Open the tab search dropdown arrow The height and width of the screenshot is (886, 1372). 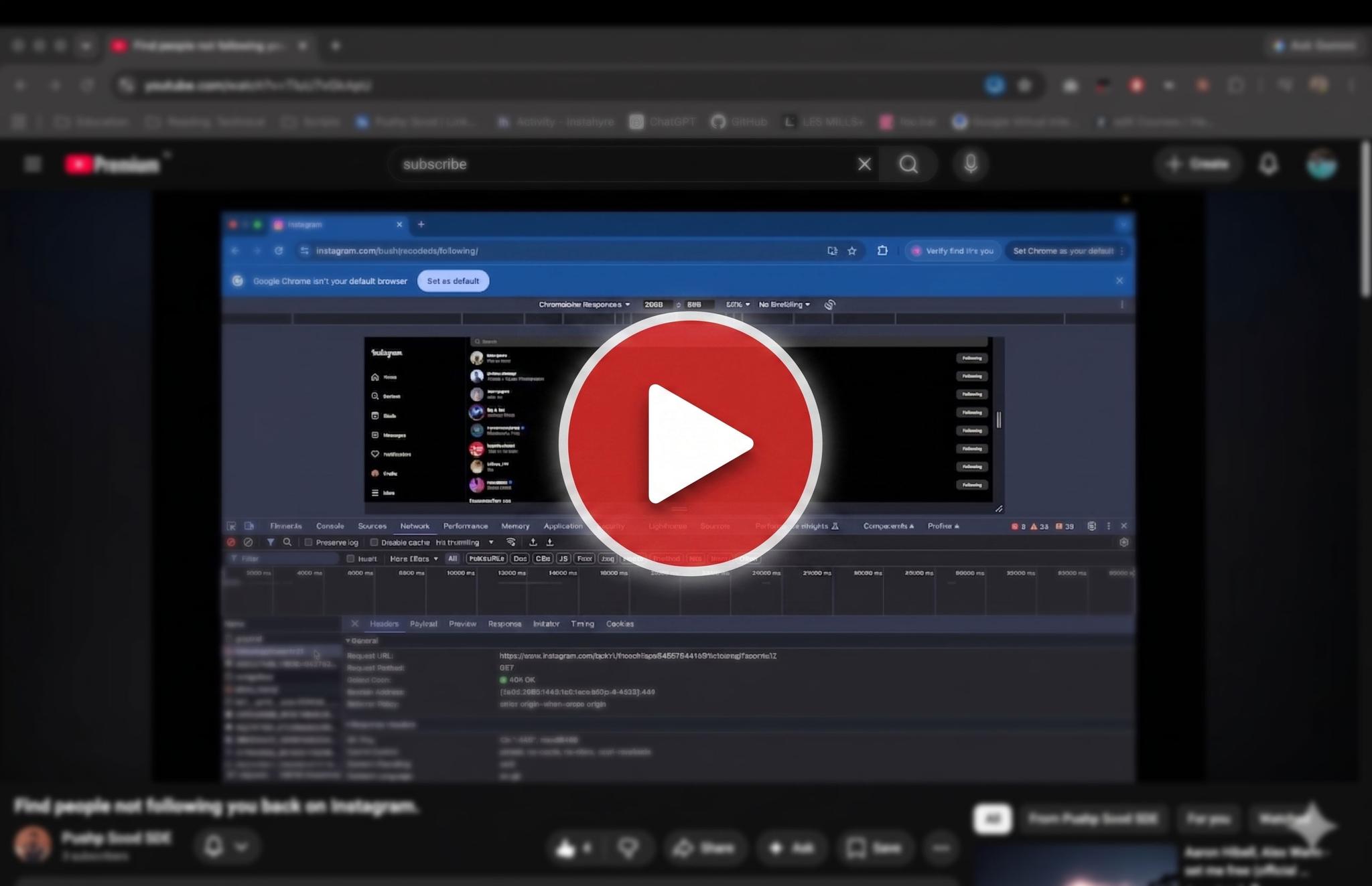[86, 46]
